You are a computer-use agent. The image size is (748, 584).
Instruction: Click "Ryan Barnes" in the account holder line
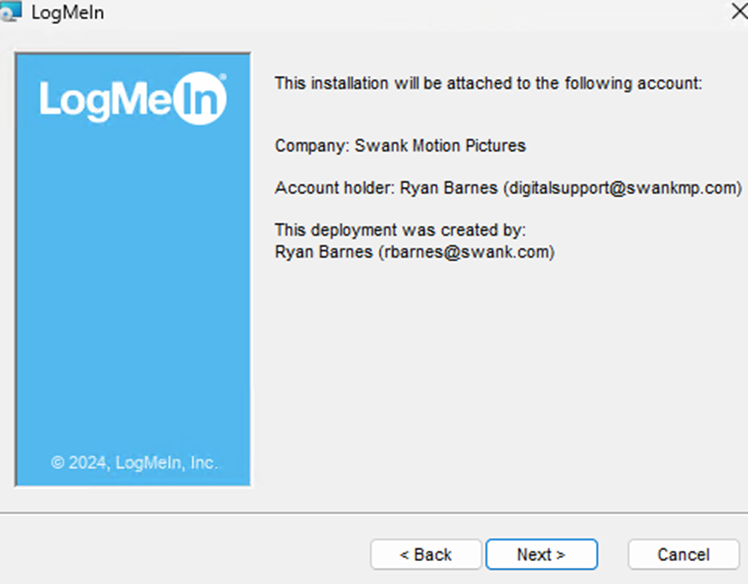pos(448,188)
